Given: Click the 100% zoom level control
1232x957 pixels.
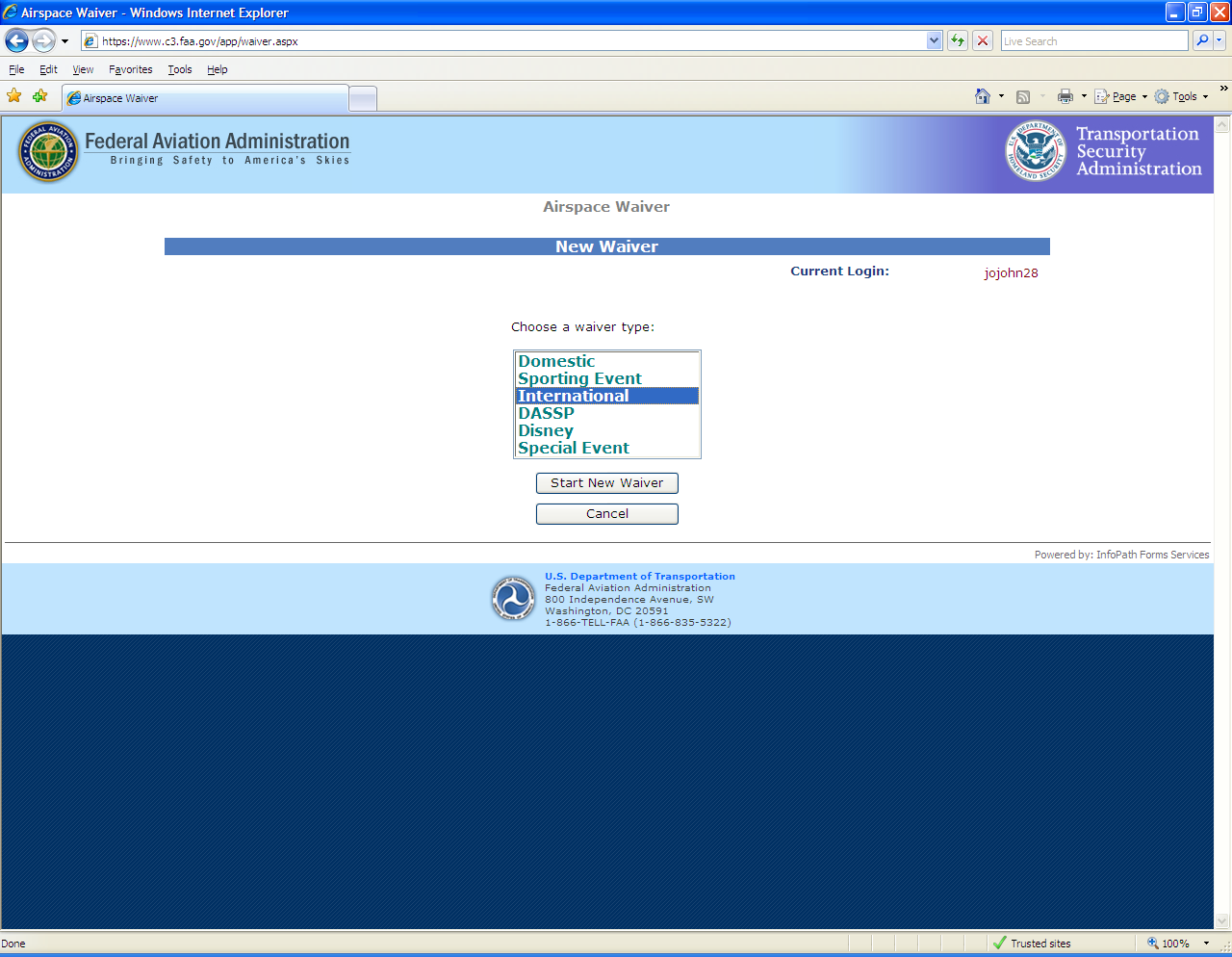Looking at the screenshot, I should click(1168, 944).
